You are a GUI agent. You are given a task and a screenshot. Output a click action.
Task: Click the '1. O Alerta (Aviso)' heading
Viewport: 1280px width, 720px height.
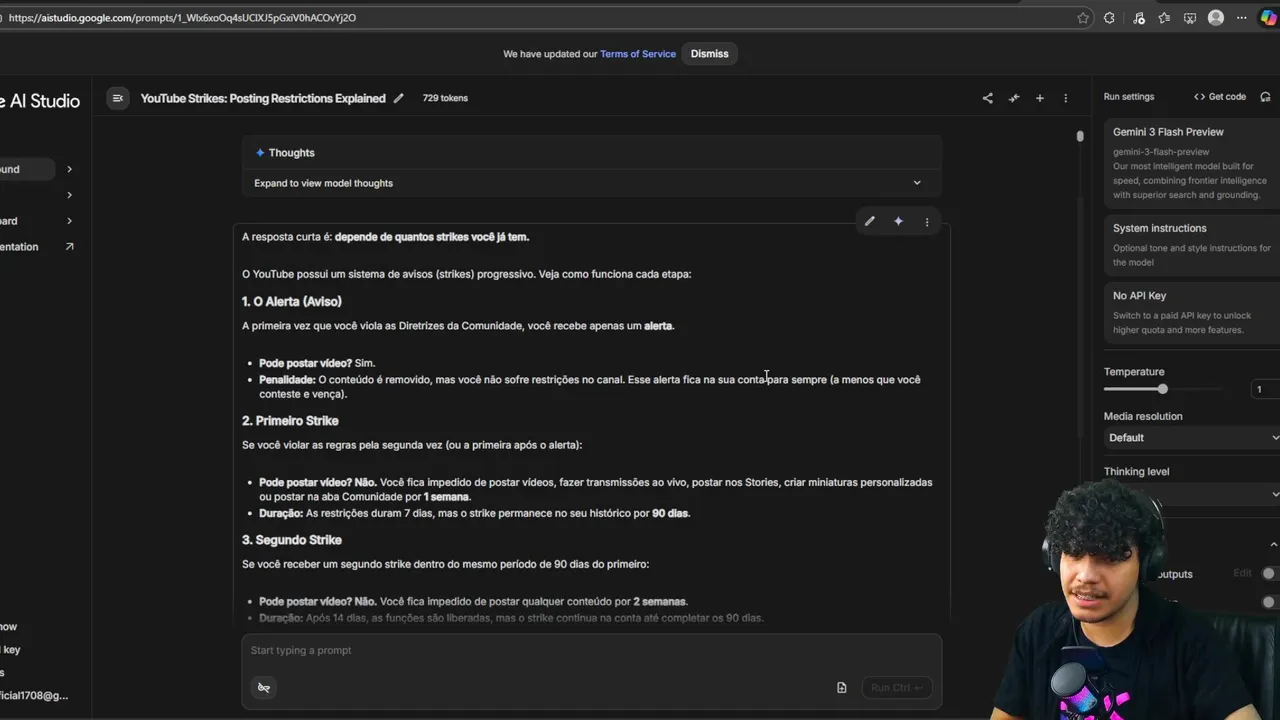click(292, 301)
